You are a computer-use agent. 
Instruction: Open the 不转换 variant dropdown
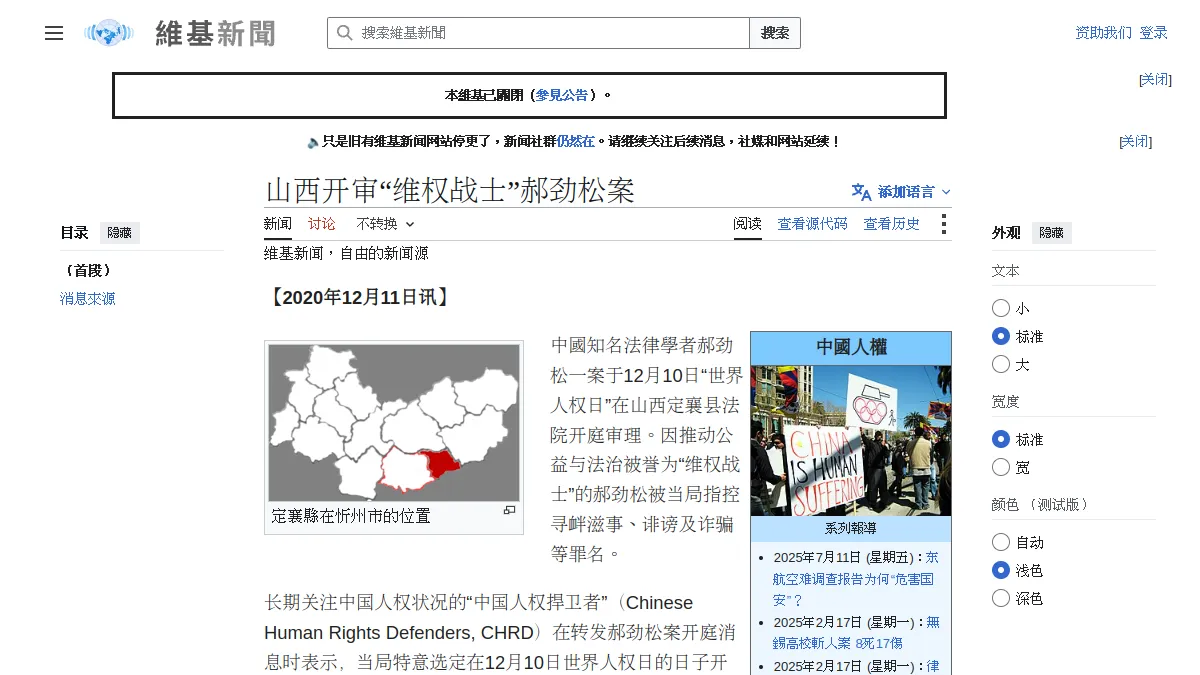[385, 224]
